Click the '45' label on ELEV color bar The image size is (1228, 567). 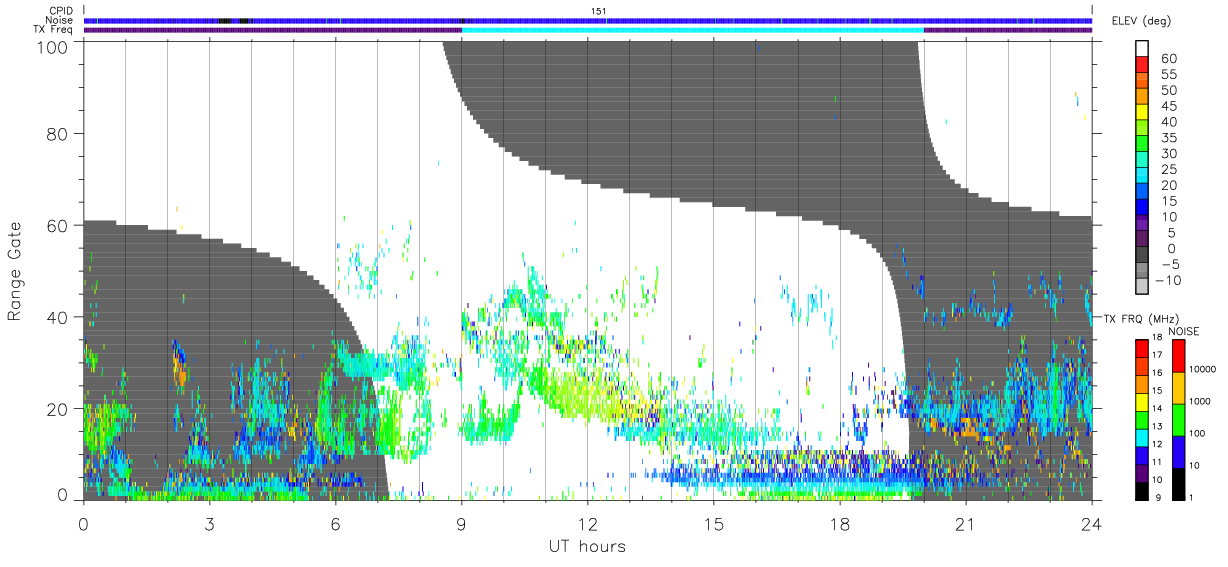[1168, 106]
